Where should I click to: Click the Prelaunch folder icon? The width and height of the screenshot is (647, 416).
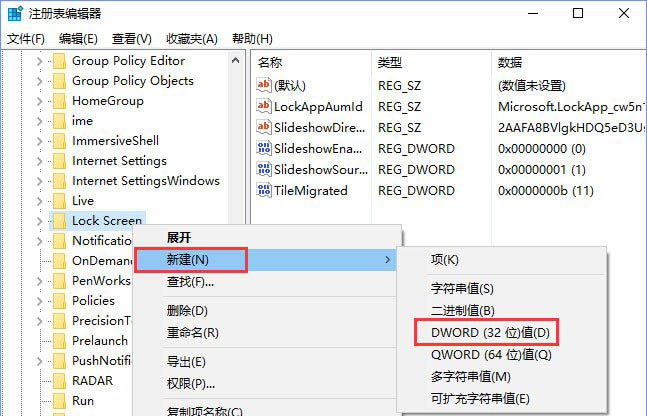59,341
